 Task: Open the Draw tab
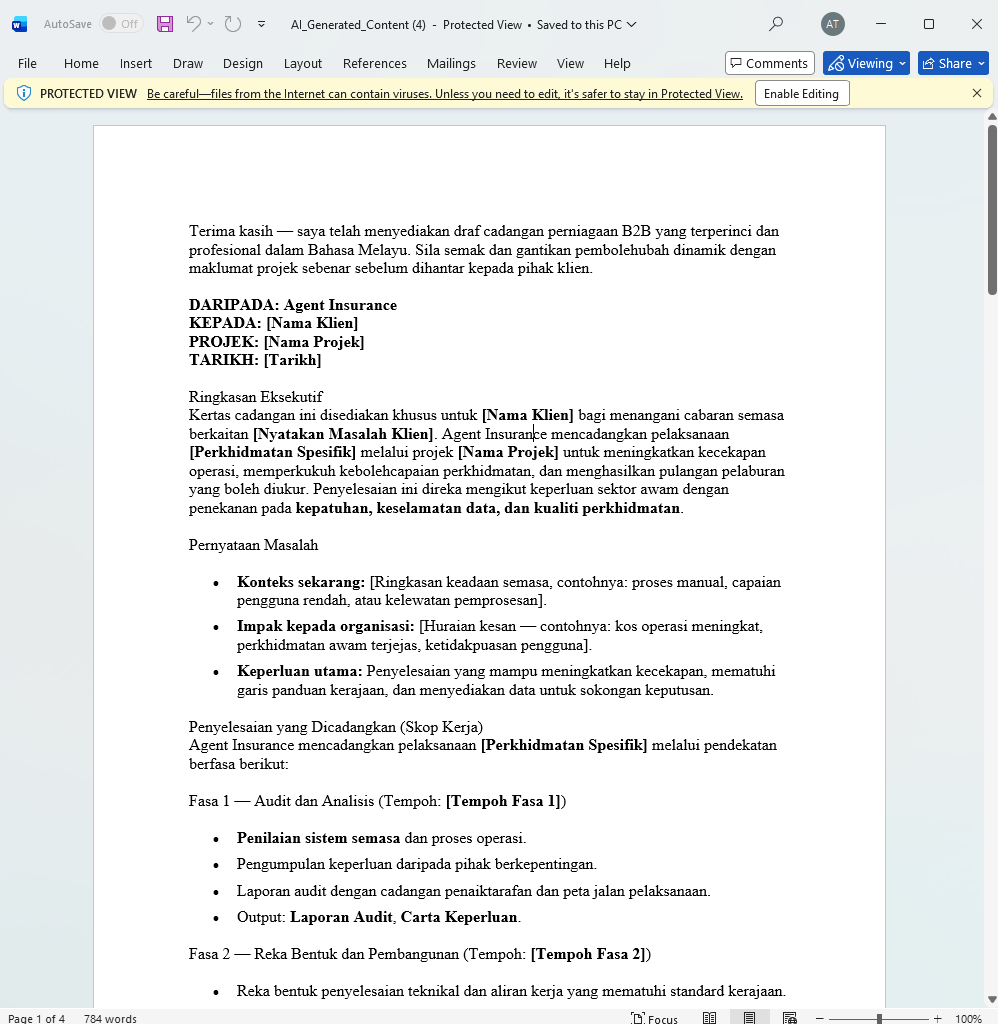pos(187,63)
